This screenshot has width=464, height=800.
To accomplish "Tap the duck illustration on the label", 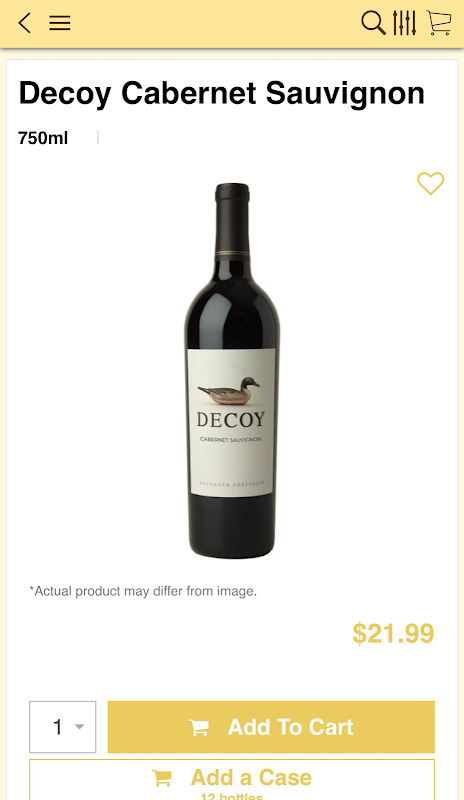I will click(229, 391).
